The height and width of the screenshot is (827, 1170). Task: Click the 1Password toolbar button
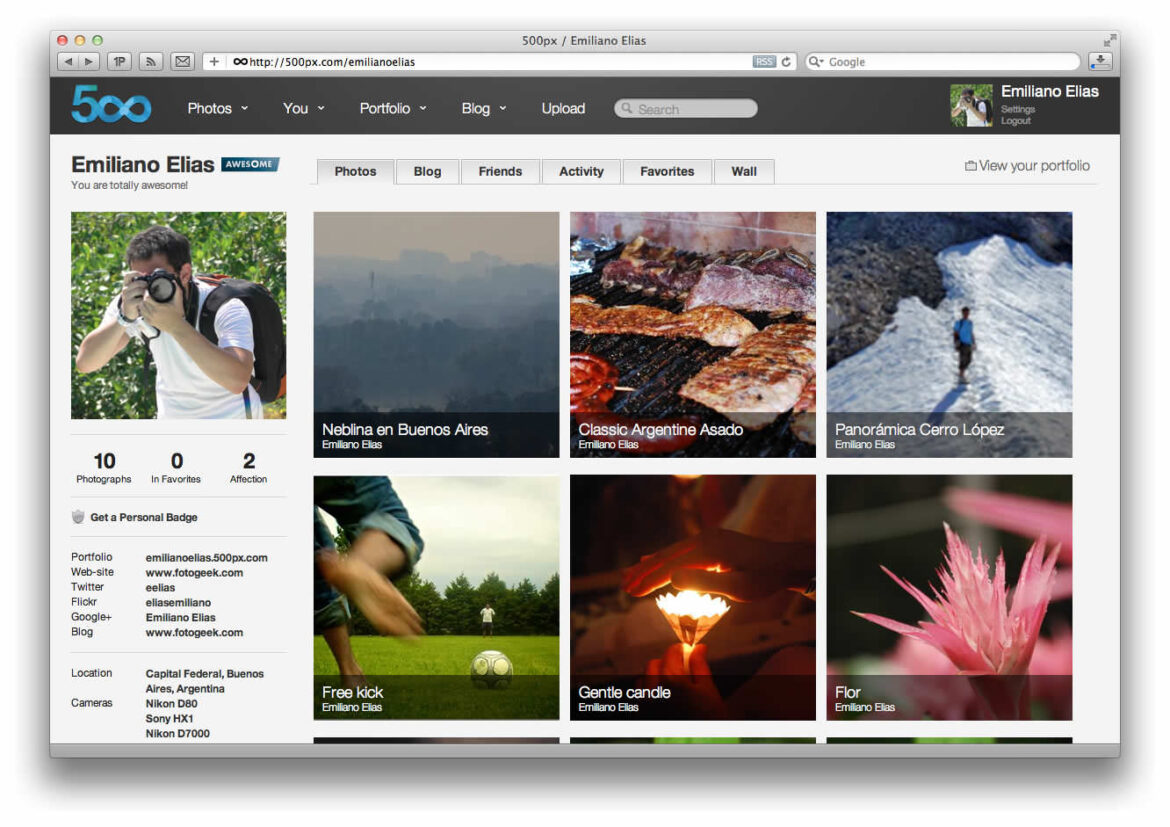pos(120,62)
